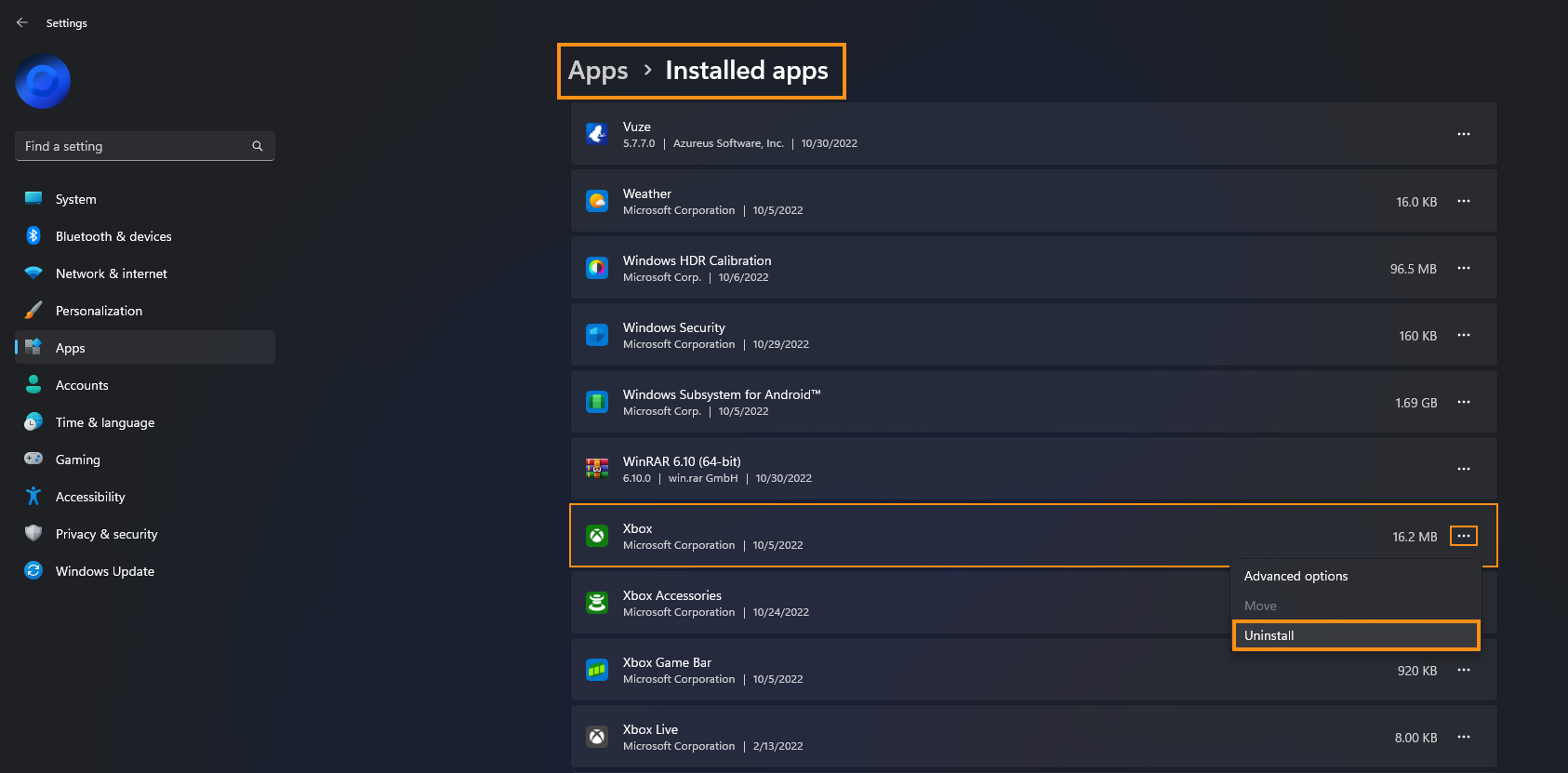The image size is (1568, 773).
Task: Click the Windows Security app icon
Action: click(x=597, y=335)
